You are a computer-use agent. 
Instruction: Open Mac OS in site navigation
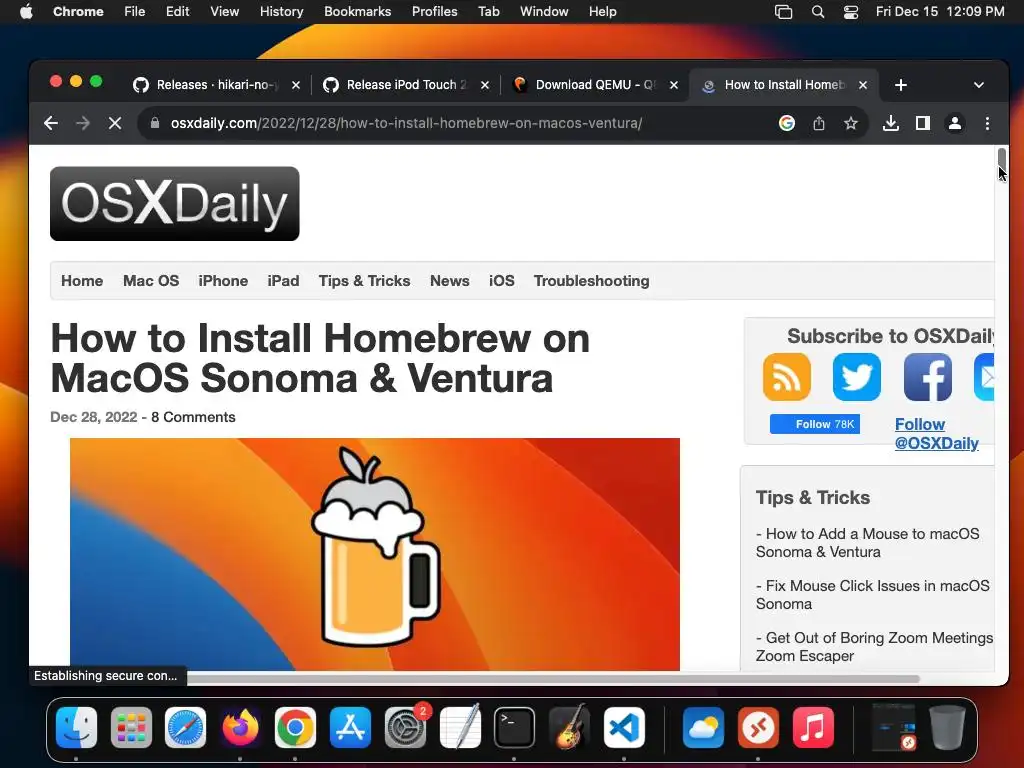151,281
